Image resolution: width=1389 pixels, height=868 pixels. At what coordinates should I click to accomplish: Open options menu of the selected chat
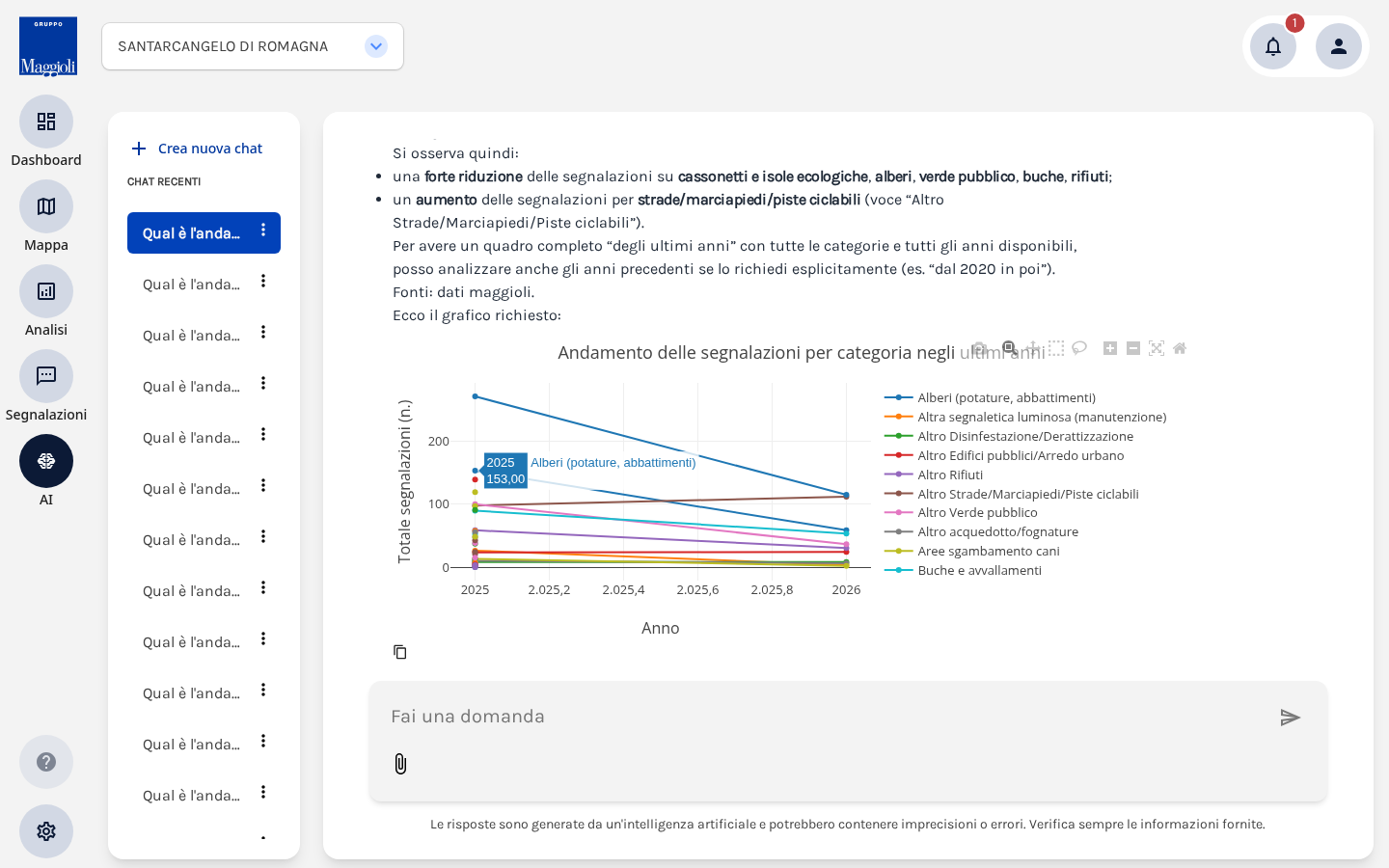coord(263,231)
